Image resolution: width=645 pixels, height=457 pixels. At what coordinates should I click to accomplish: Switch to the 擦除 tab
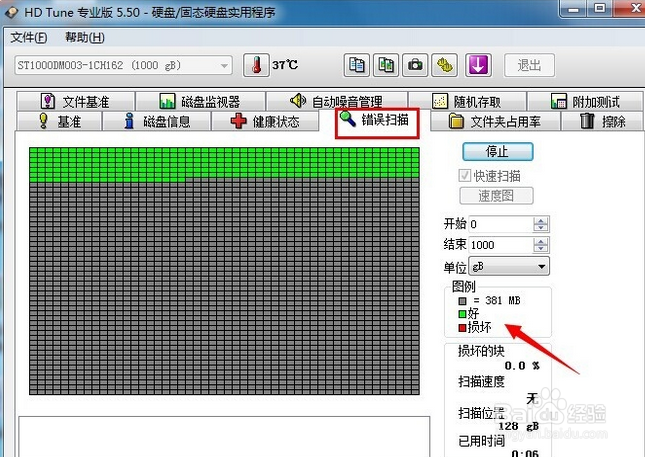click(602, 121)
